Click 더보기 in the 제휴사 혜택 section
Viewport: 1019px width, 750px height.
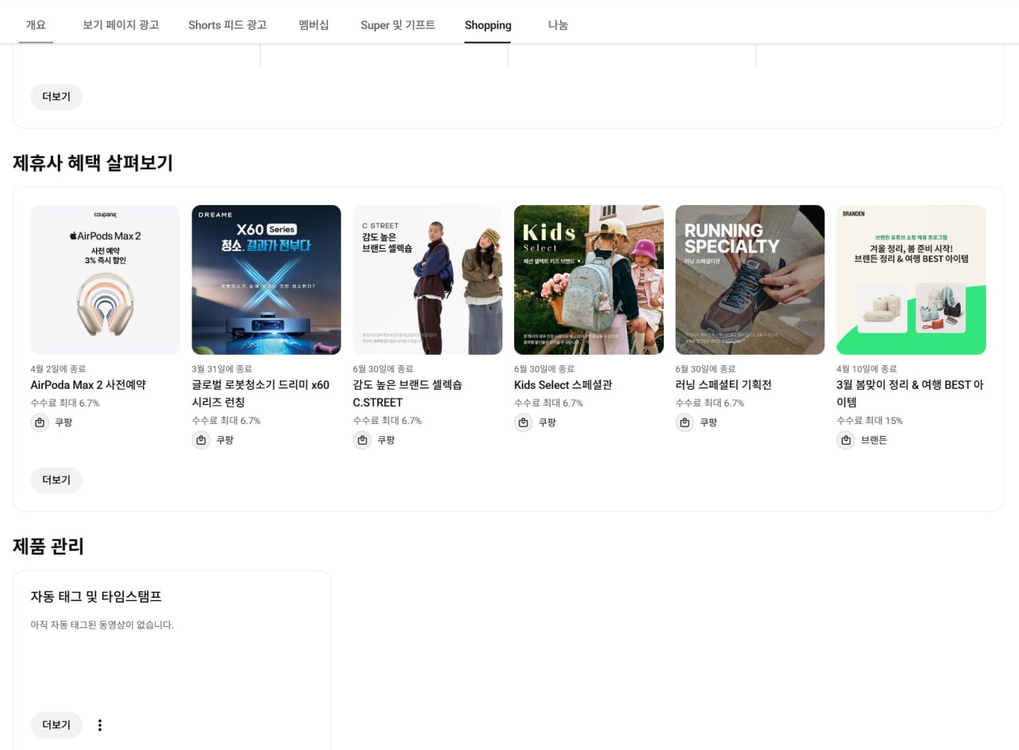coord(56,480)
